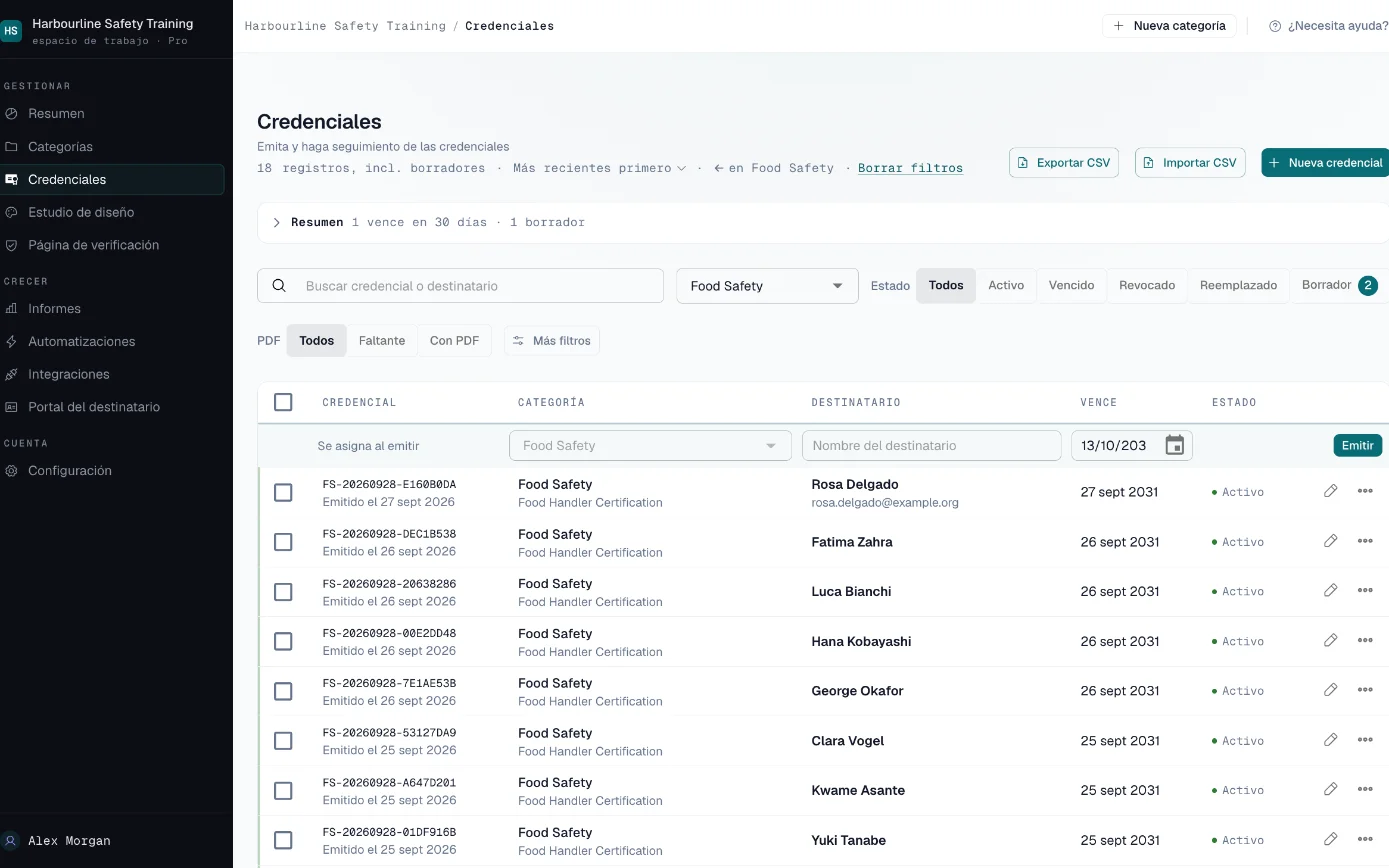Filter by Activo status tab
The height and width of the screenshot is (868, 1389).
pos(1006,285)
